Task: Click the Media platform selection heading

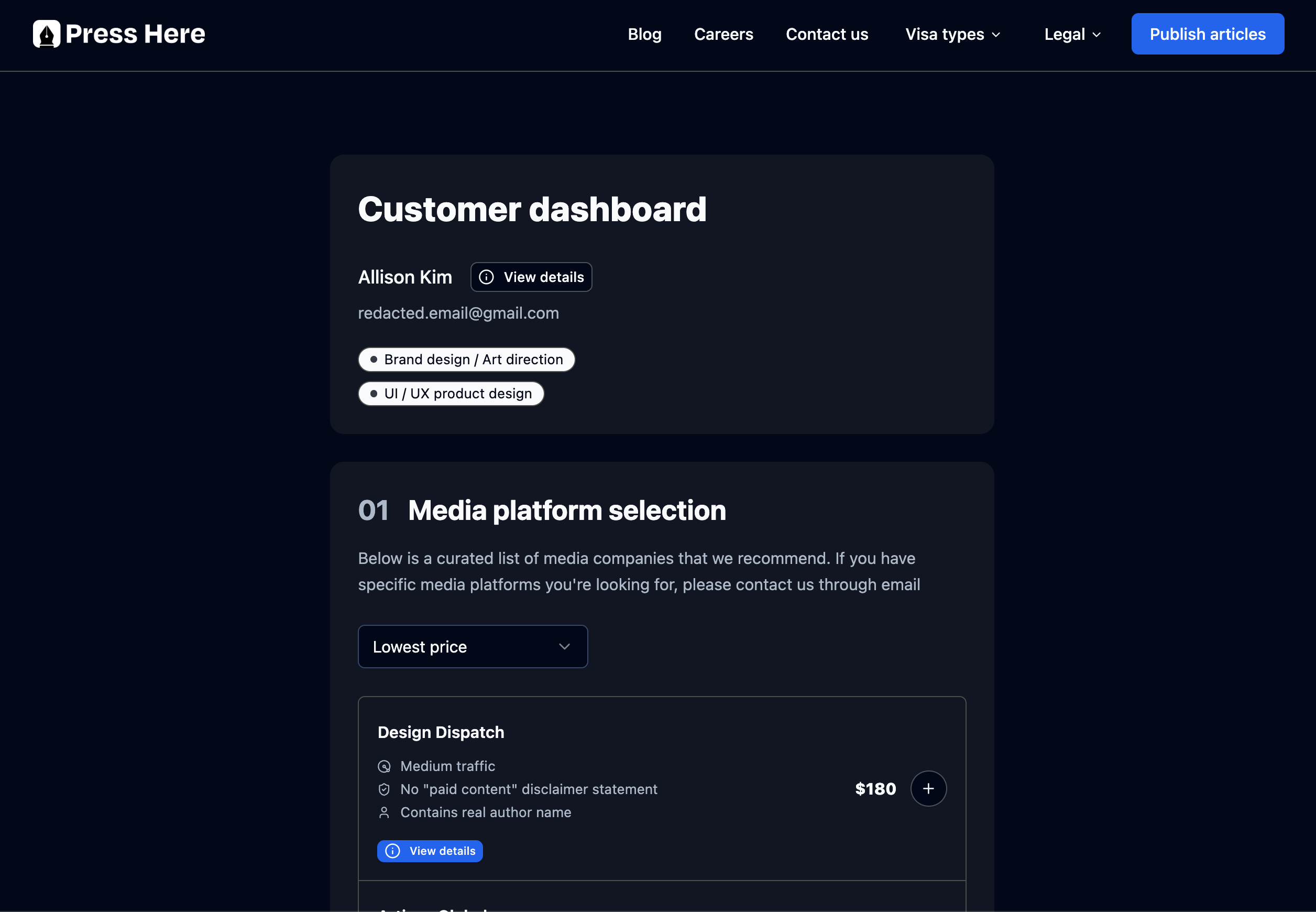Action: (x=567, y=511)
